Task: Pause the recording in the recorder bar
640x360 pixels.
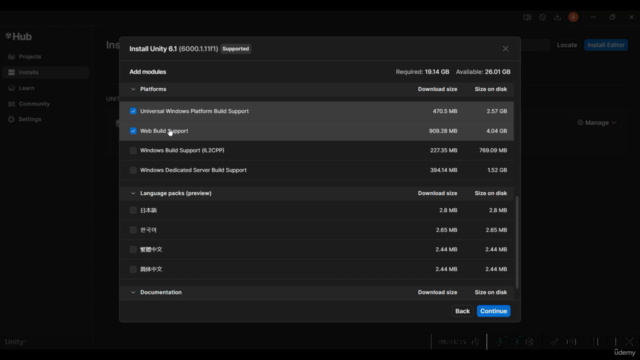Action: (596, 342)
